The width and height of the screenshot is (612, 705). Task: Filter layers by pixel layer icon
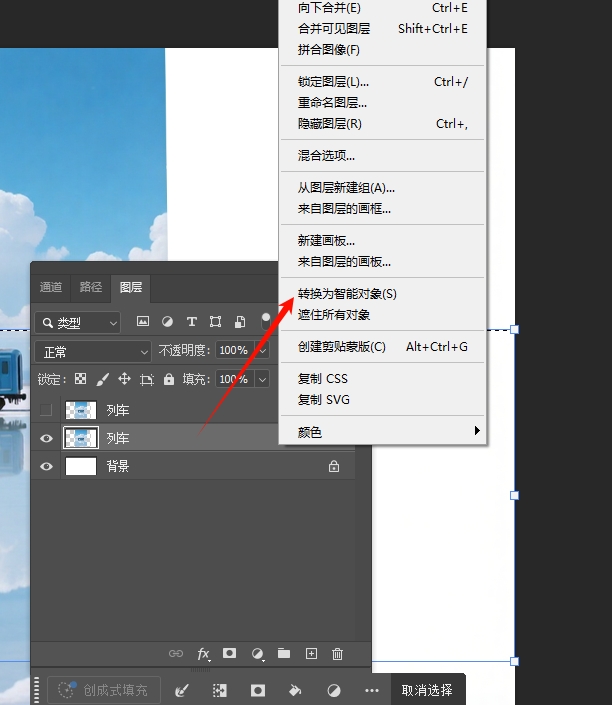143,321
